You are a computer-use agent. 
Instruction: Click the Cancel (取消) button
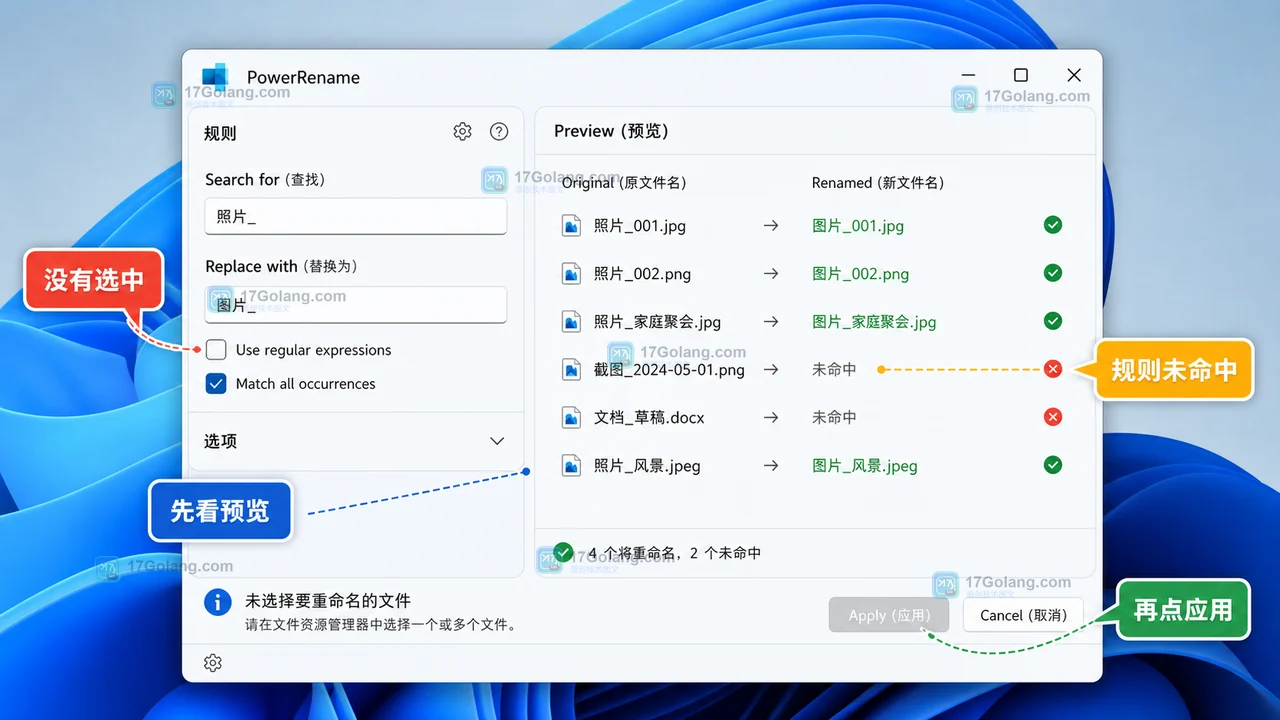coord(1024,615)
